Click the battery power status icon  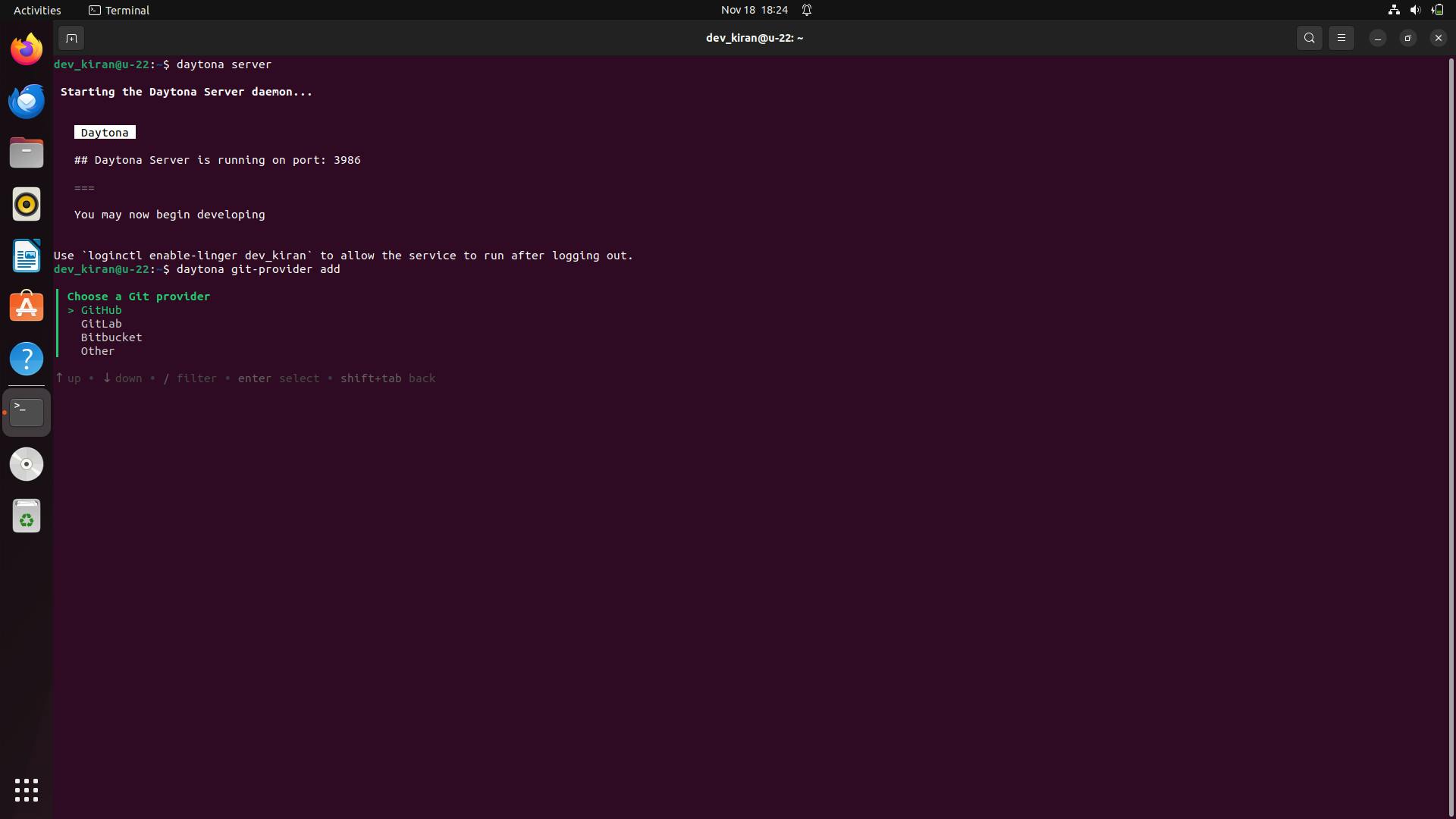(x=1437, y=10)
